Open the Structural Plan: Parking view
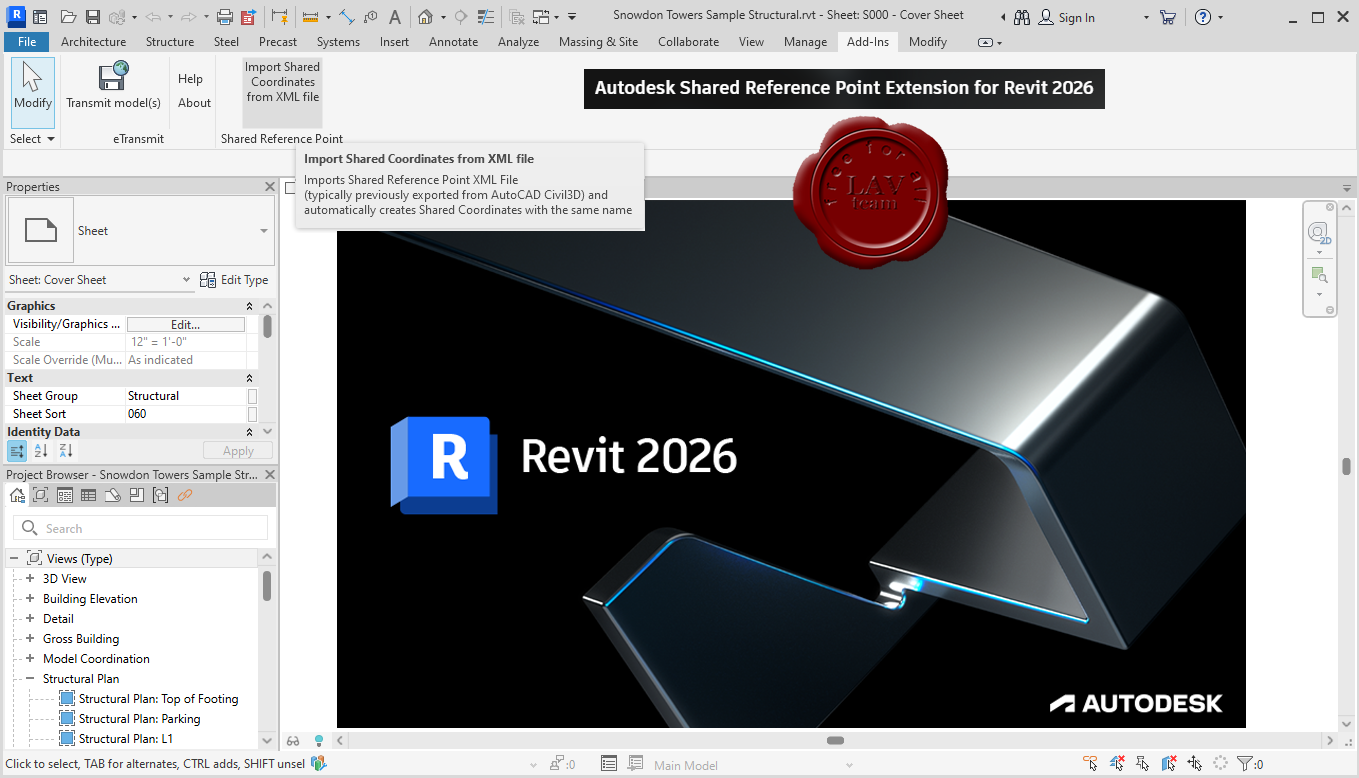 point(139,719)
